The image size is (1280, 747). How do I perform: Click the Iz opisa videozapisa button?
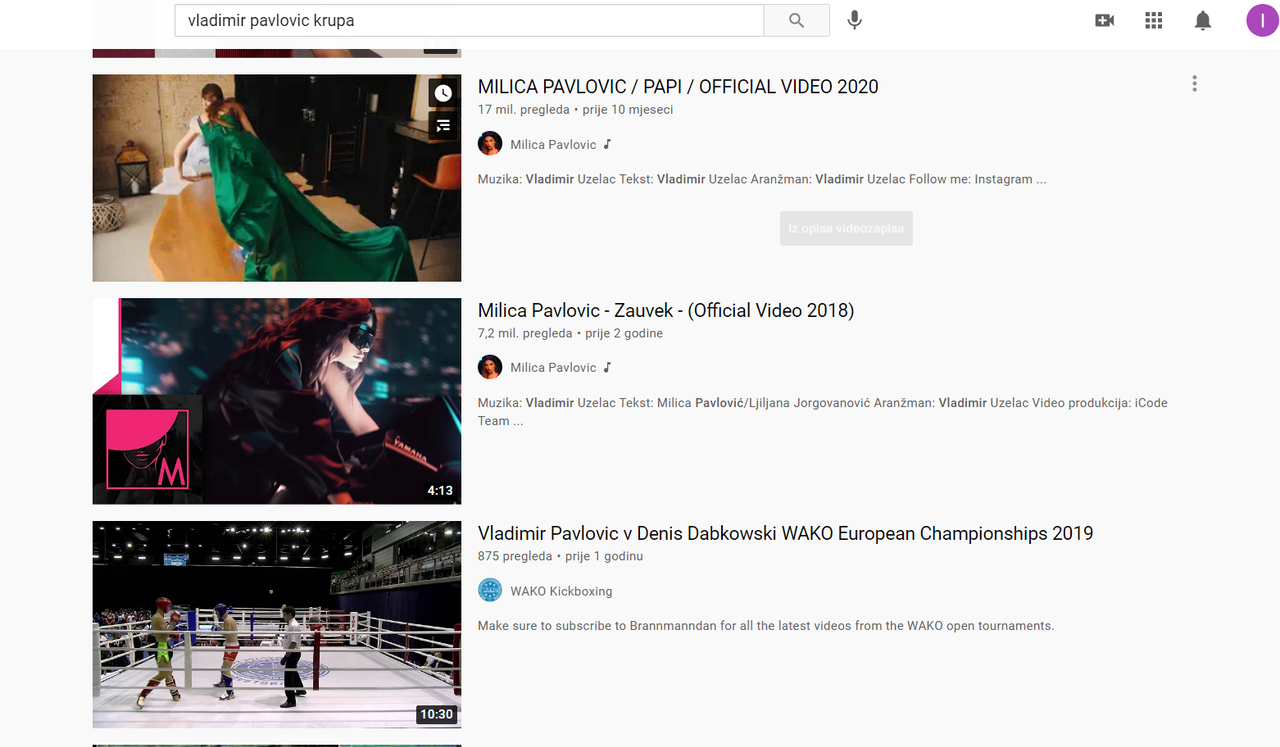coord(846,228)
